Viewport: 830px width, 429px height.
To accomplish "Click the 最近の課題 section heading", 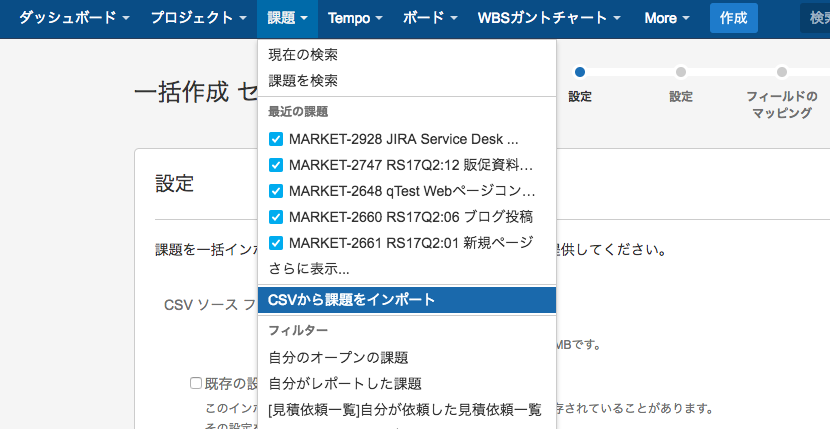I will point(298,112).
